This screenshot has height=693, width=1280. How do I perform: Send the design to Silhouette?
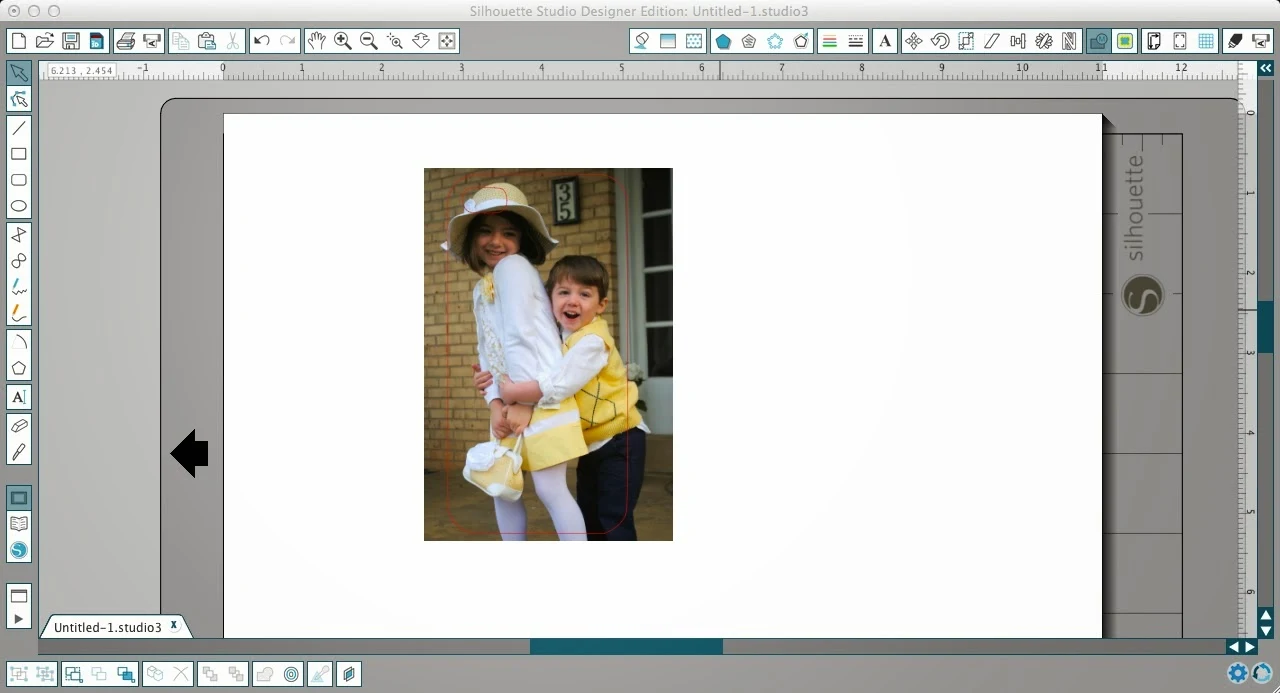point(1262,41)
